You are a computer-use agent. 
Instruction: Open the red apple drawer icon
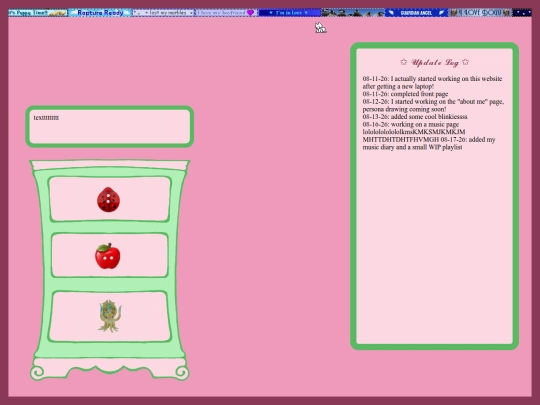[x=108, y=256]
